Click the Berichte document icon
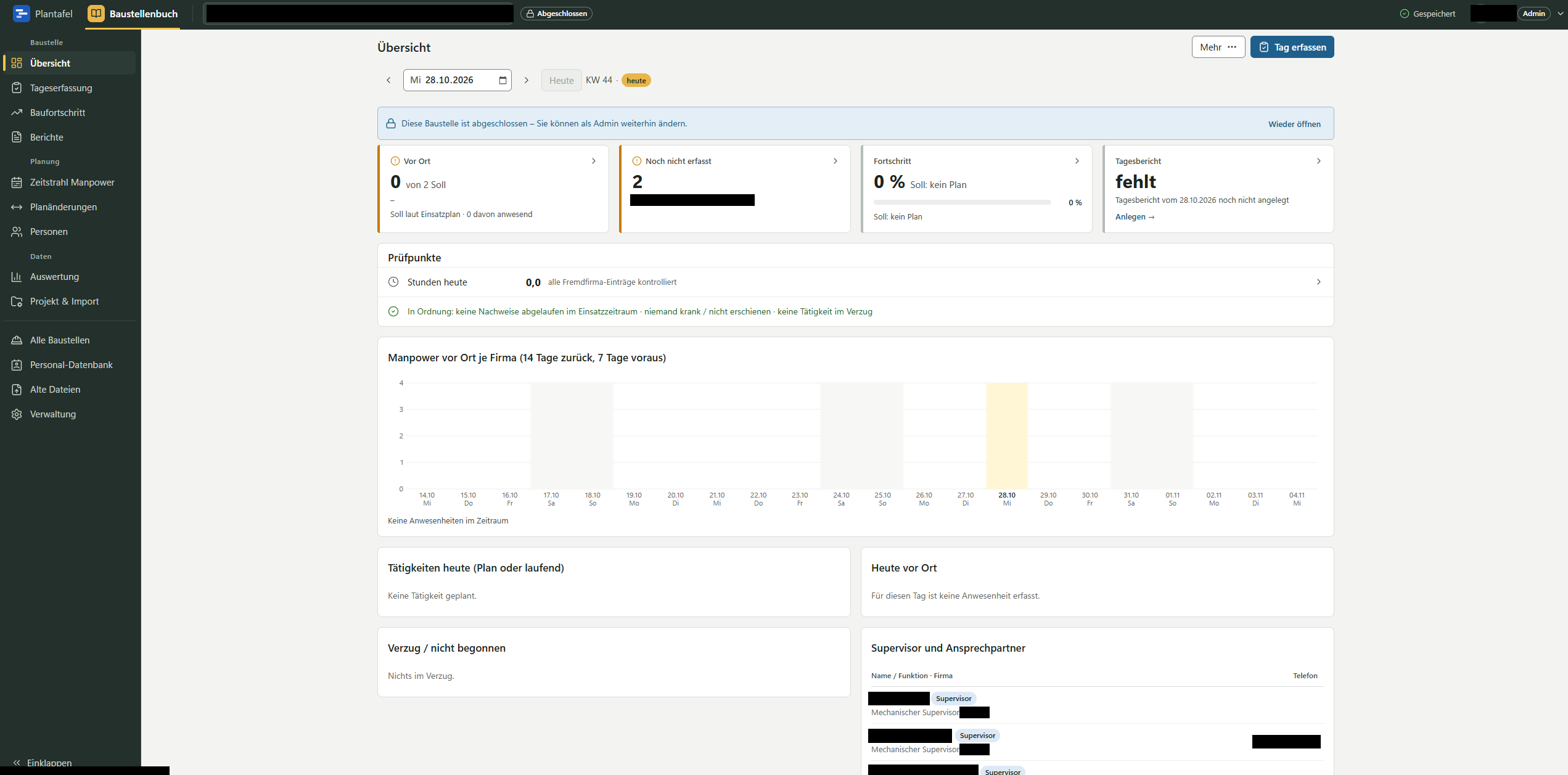The image size is (1568, 775). pos(17,137)
